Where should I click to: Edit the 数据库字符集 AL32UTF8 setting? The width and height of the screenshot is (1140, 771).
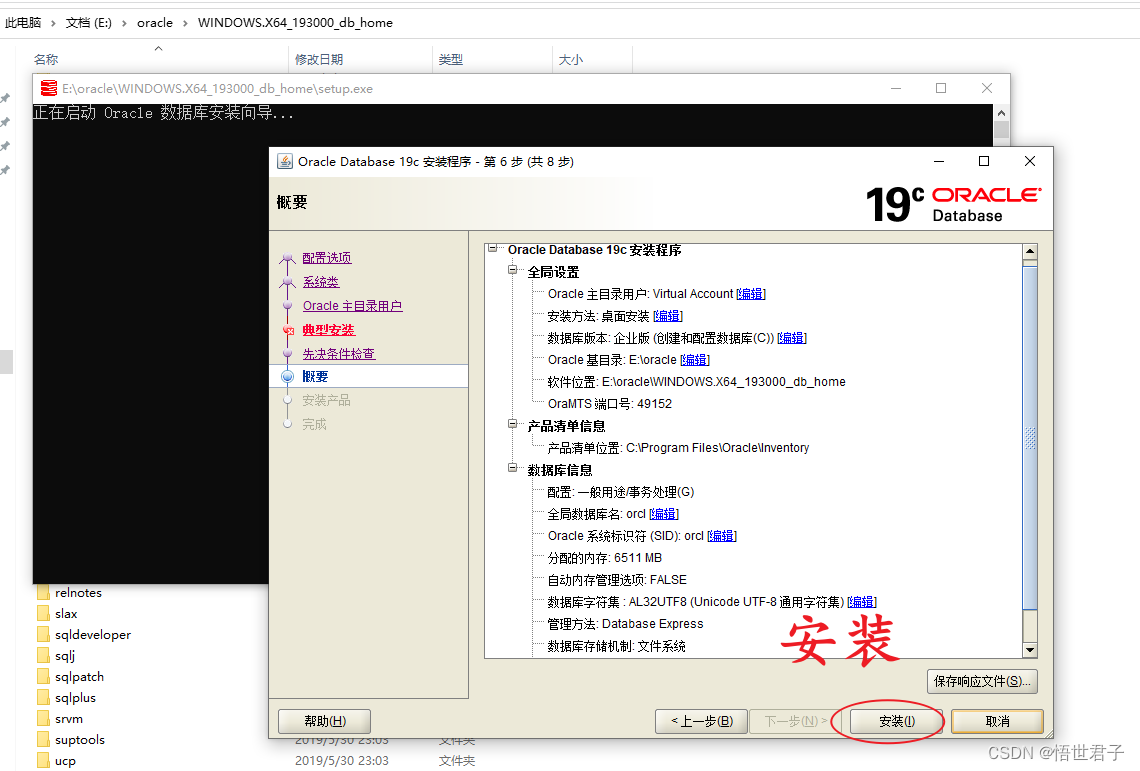862,602
